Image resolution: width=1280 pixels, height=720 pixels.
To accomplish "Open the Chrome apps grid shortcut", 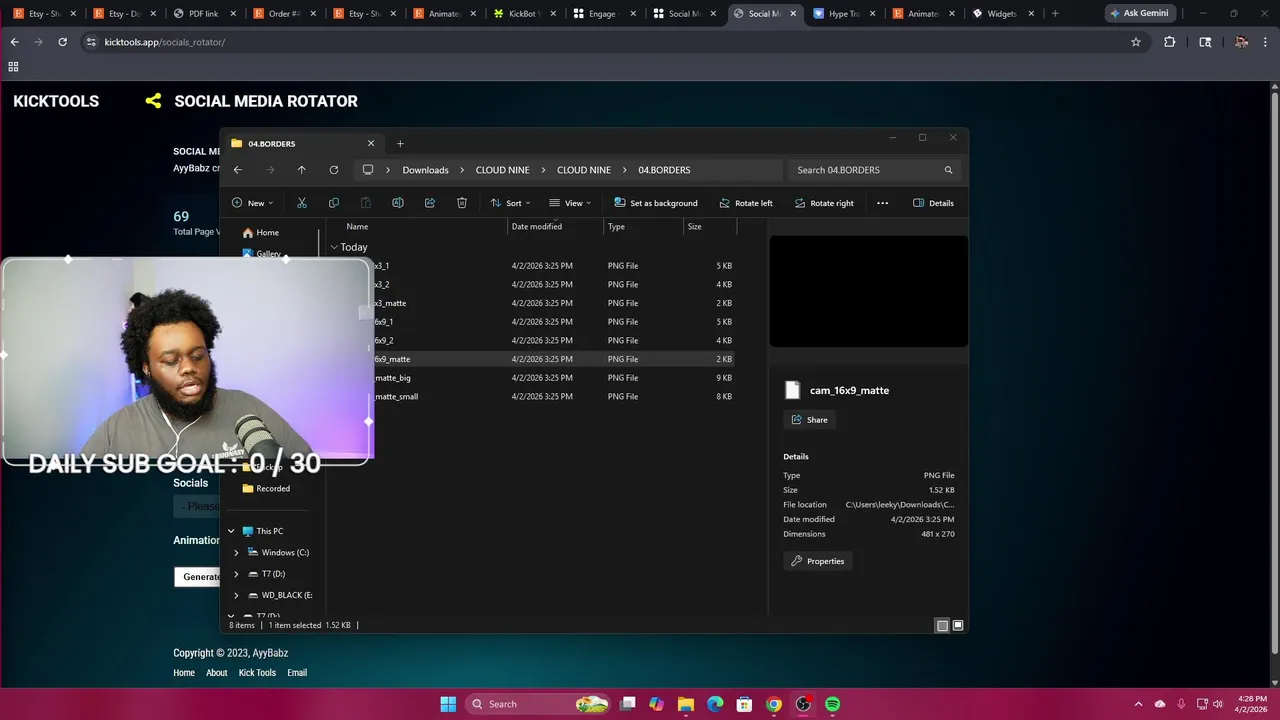I will (x=13, y=67).
